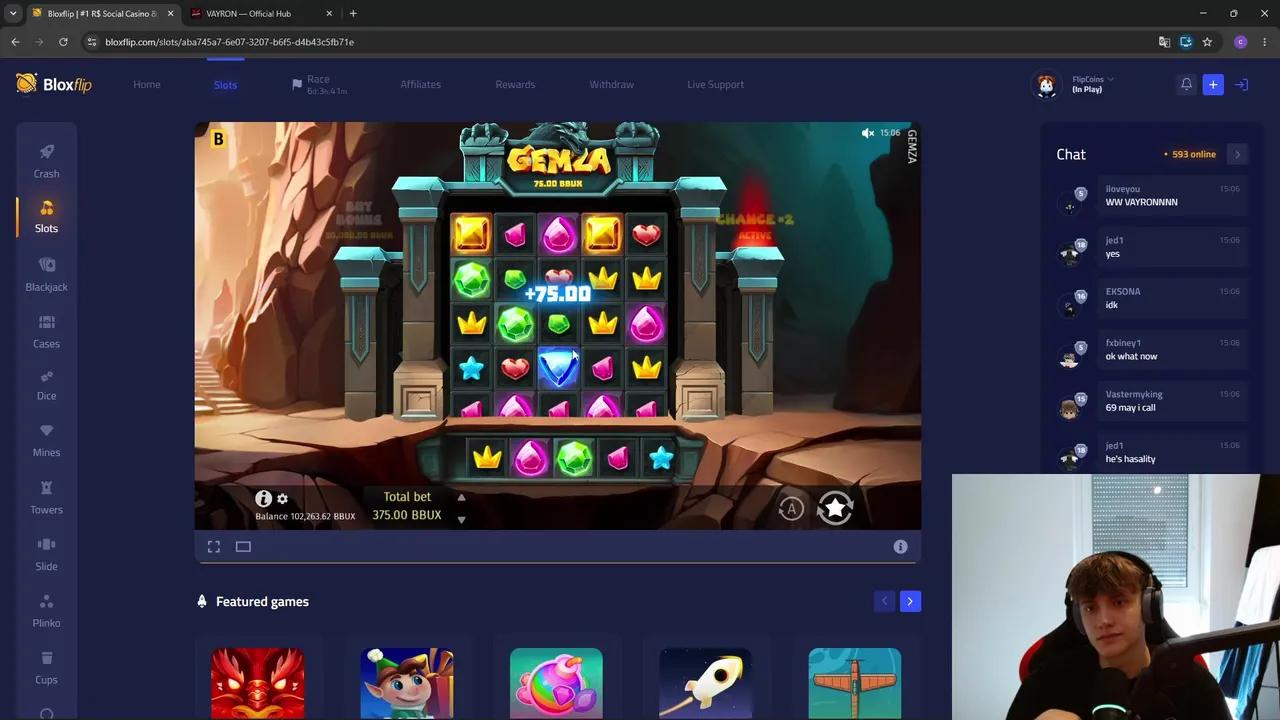This screenshot has height=720, width=1280.
Task: Enable autoplay in the slot game
Action: [x=791, y=509]
